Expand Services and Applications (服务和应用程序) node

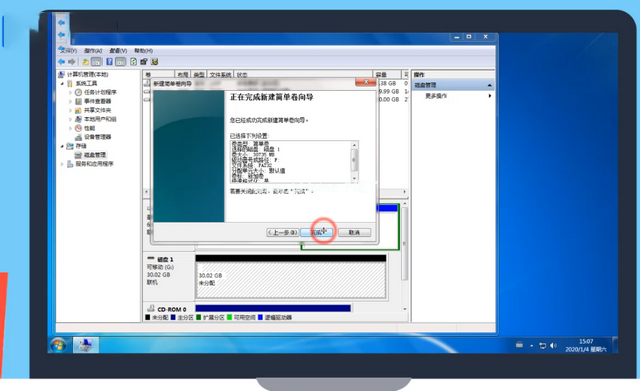62,164
